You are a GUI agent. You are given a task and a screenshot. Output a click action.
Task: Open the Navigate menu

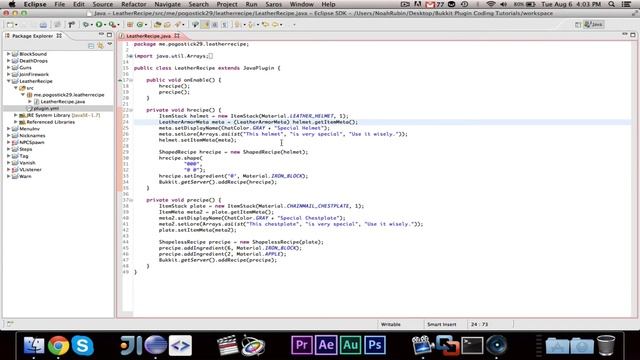pyautogui.click(x=167, y=4)
